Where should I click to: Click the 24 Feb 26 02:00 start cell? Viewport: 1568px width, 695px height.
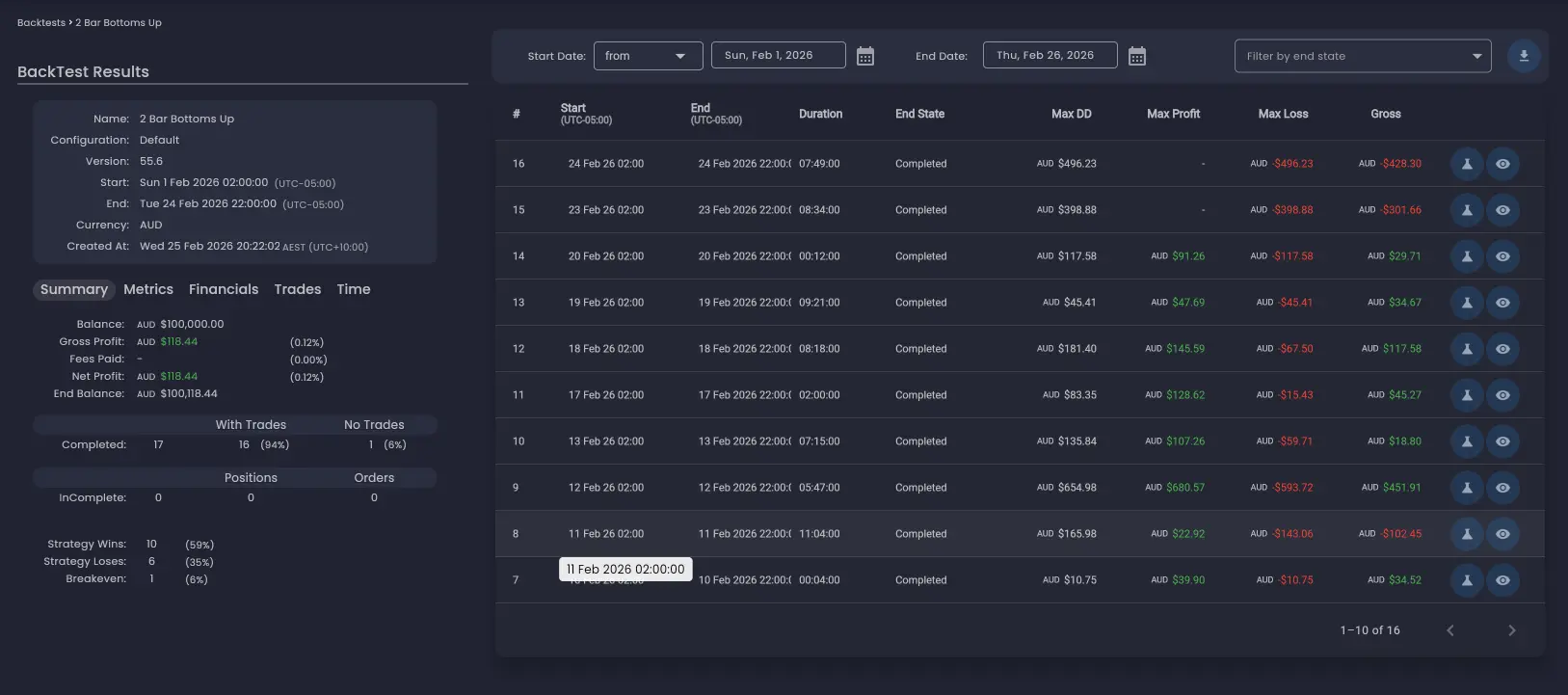[x=606, y=164]
